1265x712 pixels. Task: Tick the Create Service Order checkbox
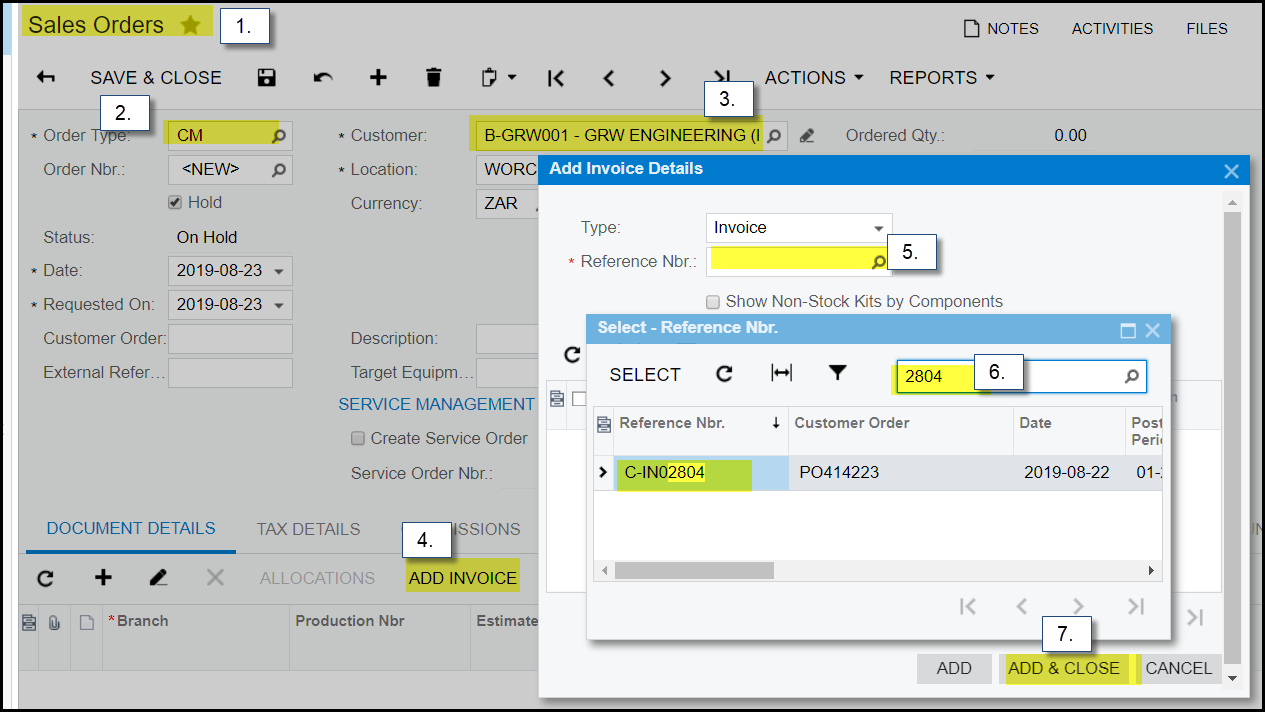click(x=358, y=438)
